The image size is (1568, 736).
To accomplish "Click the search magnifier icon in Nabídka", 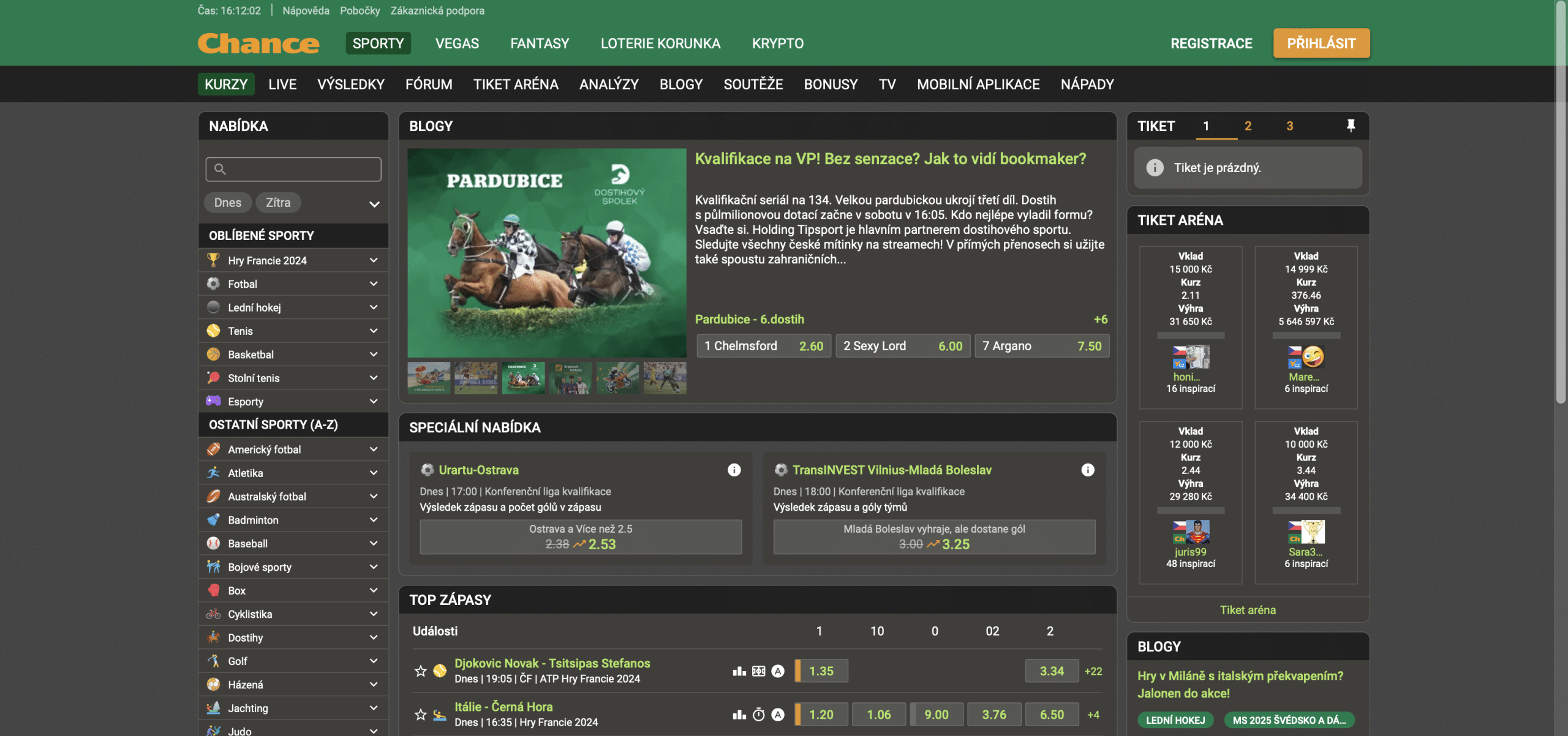I will [x=220, y=169].
